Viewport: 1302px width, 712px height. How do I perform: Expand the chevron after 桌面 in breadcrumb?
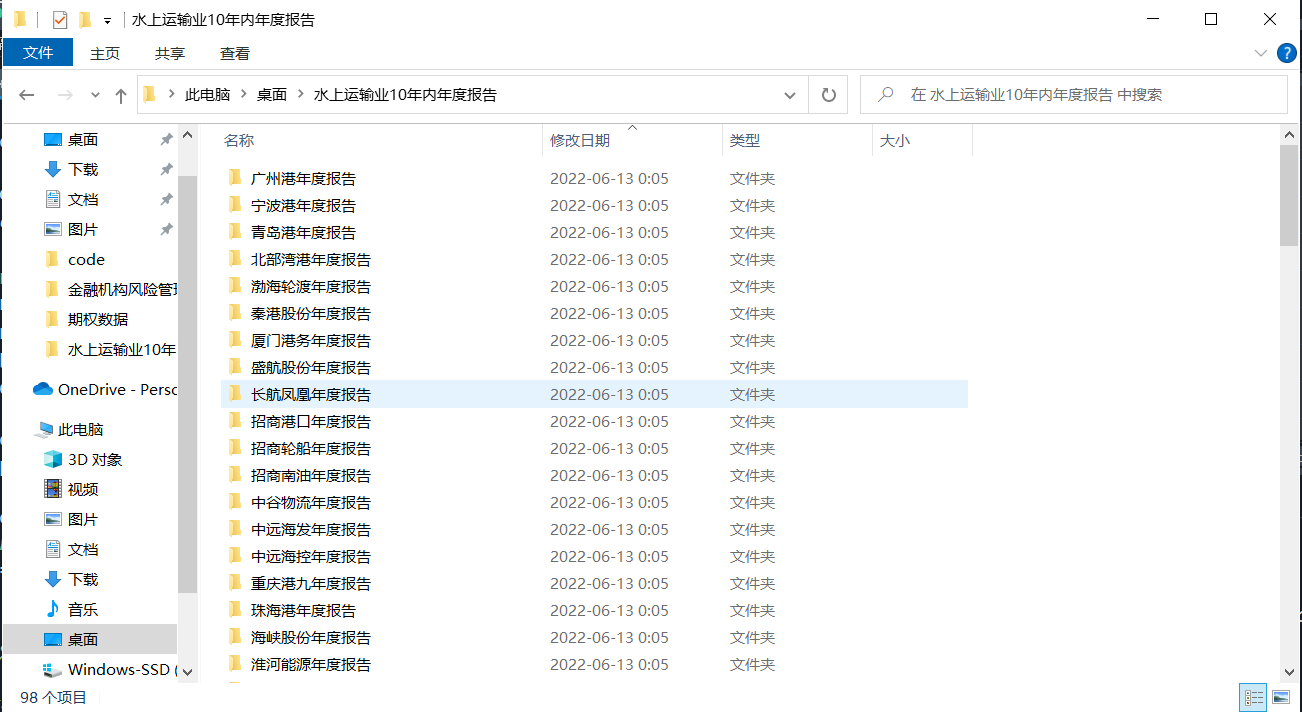coord(301,95)
